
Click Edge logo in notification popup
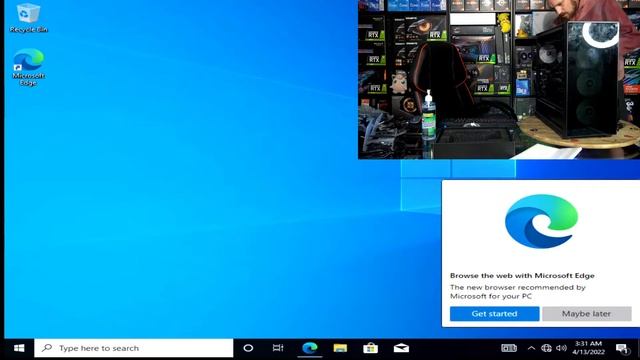(x=541, y=221)
